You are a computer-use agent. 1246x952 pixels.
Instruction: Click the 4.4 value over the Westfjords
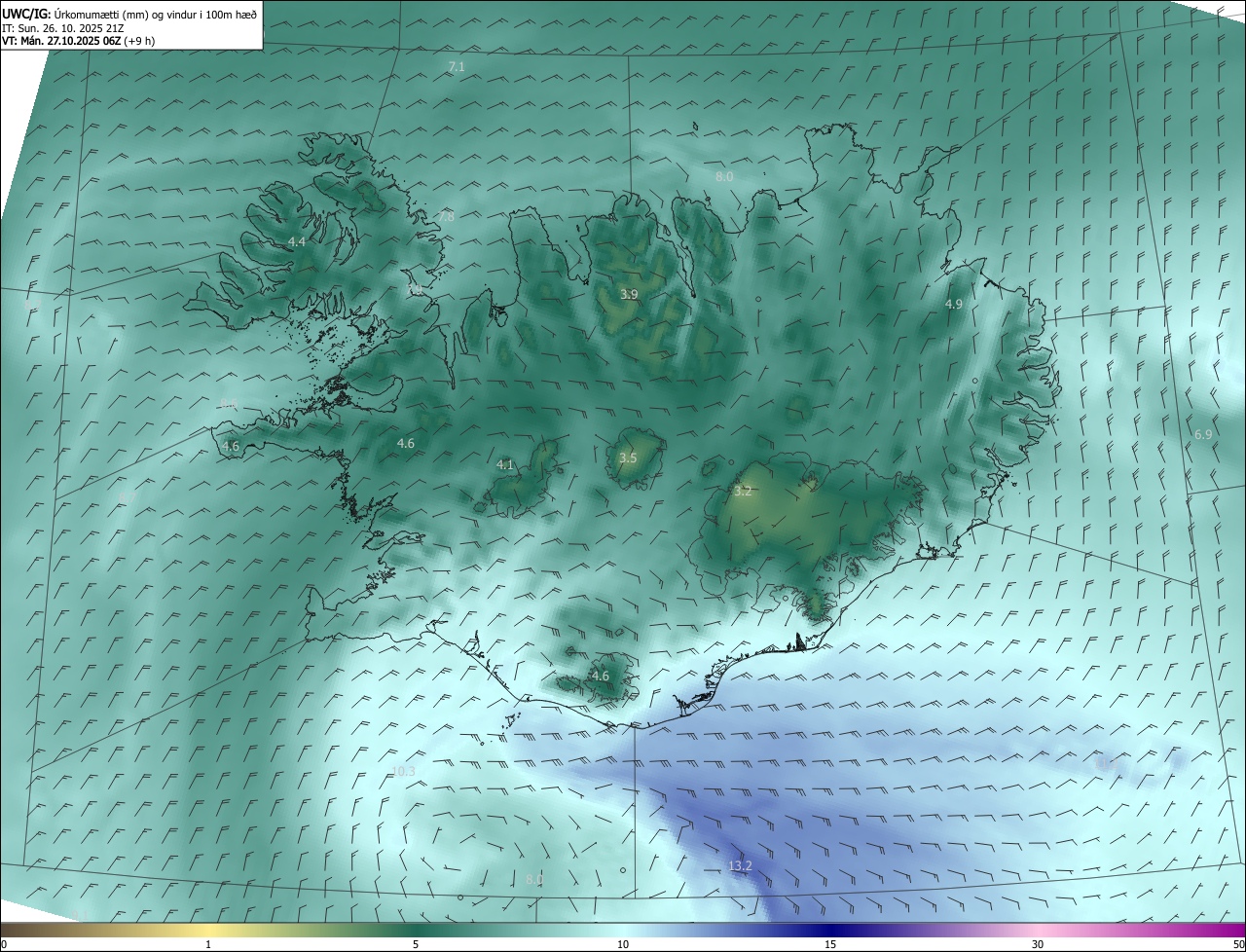pos(297,241)
